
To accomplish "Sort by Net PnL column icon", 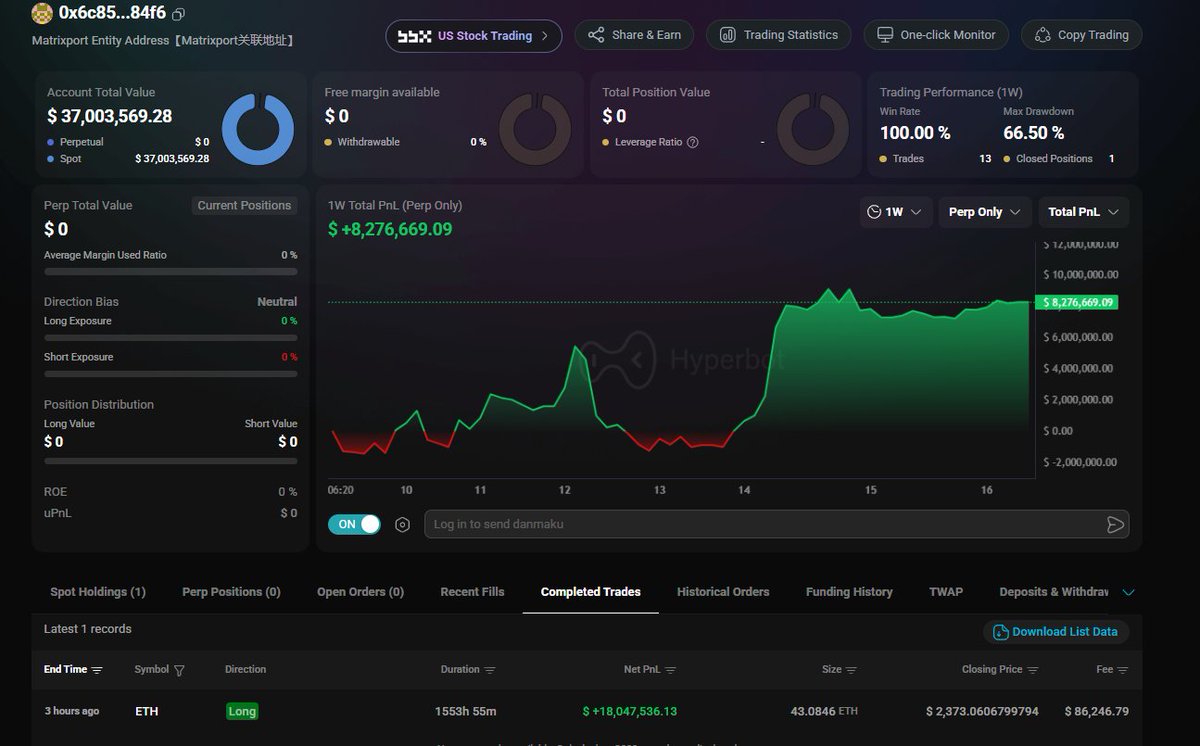I will point(670,670).
